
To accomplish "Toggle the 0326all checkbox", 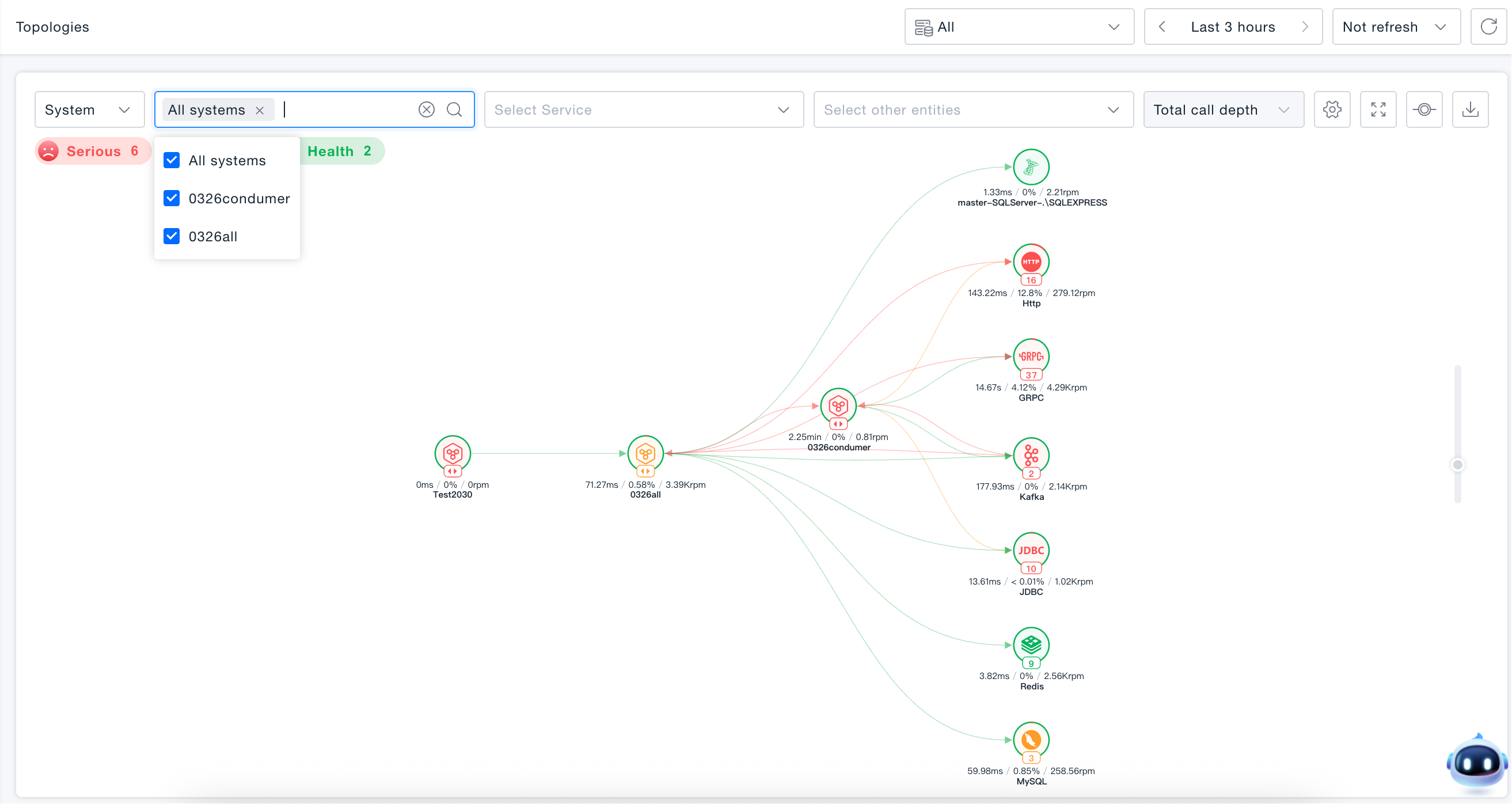I will [172, 236].
